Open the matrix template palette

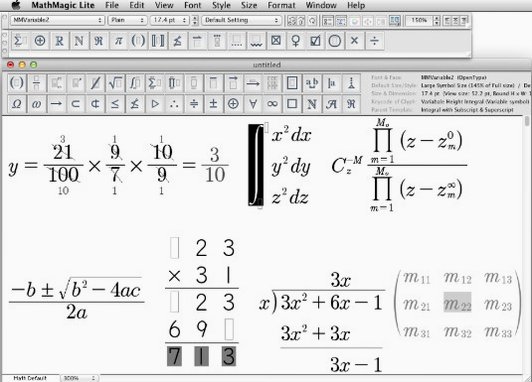pyautogui.click(x=272, y=83)
